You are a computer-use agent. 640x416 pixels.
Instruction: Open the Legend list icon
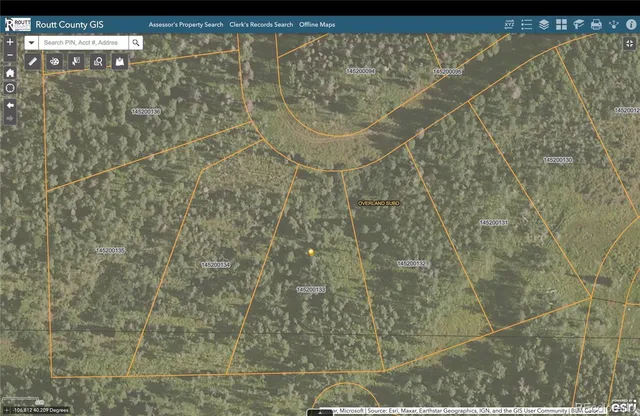[x=527, y=24]
